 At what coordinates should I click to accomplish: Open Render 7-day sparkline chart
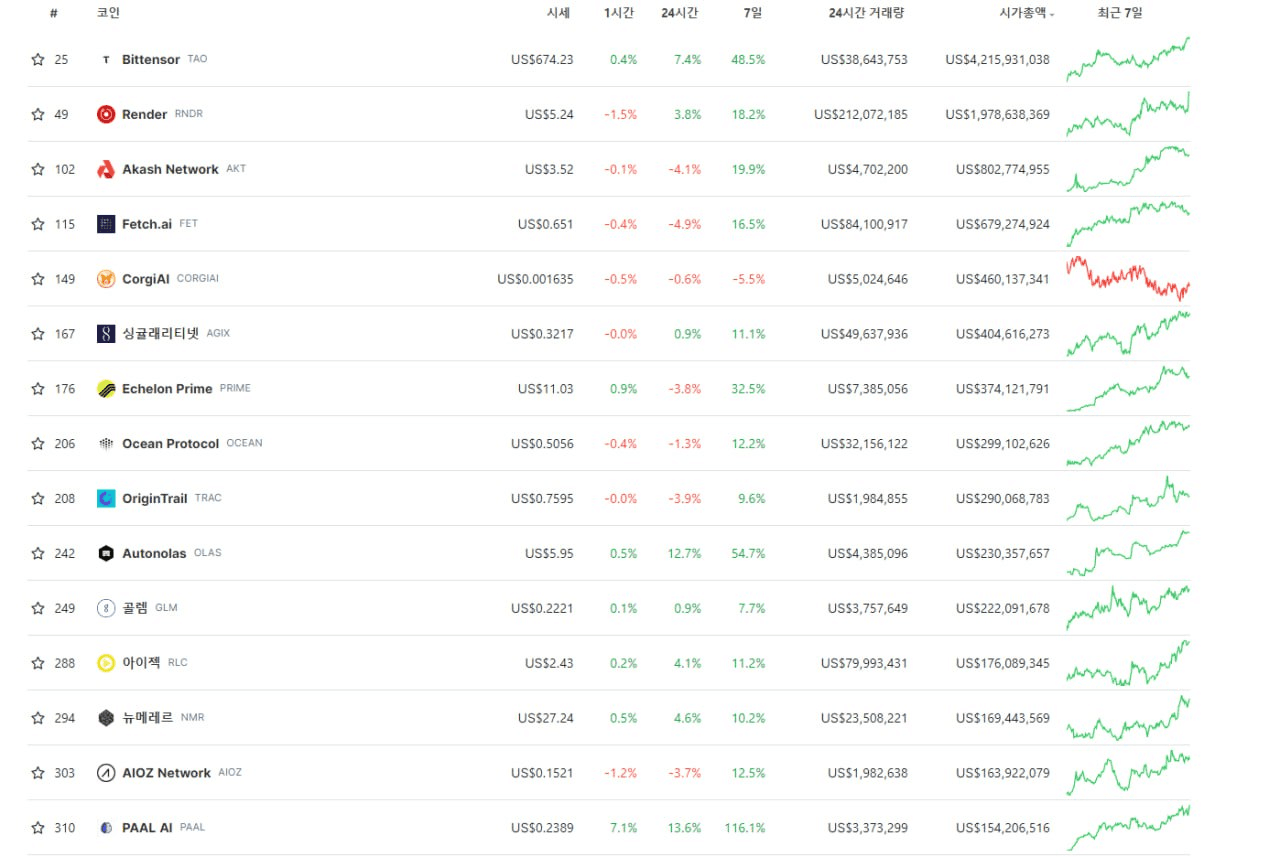point(1128,114)
